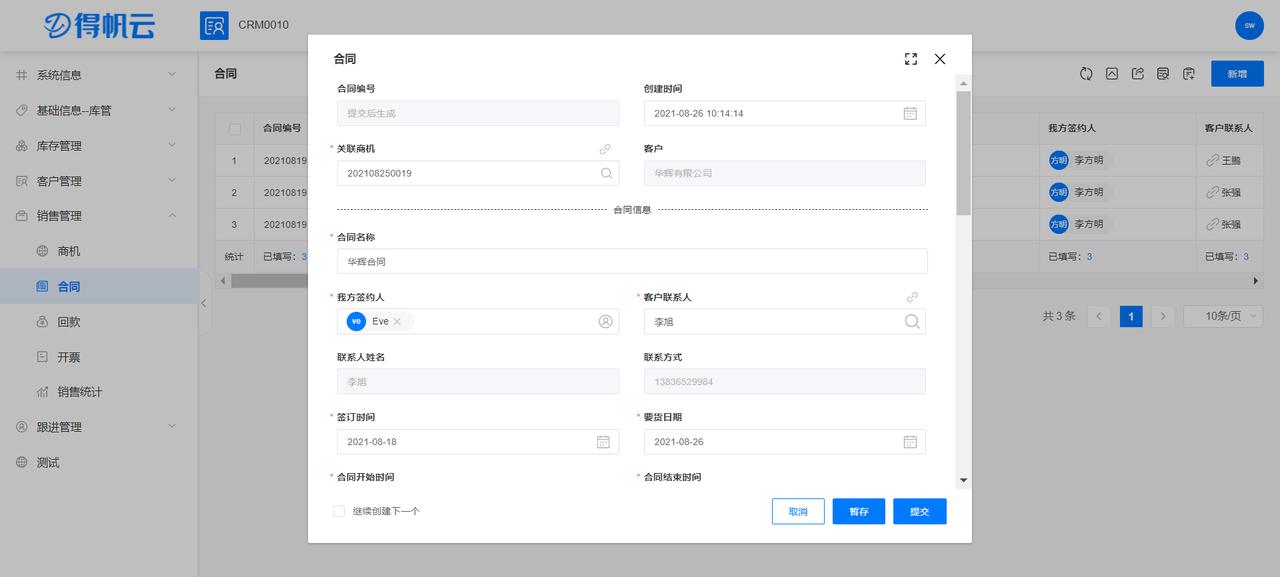The height and width of the screenshot is (577, 1280).
Task: Check the 继续创建下一个 checkbox
Action: (x=338, y=511)
